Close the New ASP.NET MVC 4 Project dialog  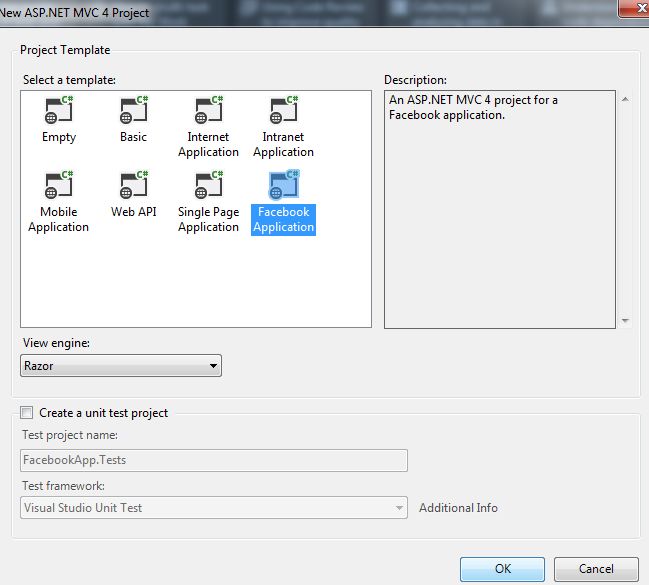point(635,8)
